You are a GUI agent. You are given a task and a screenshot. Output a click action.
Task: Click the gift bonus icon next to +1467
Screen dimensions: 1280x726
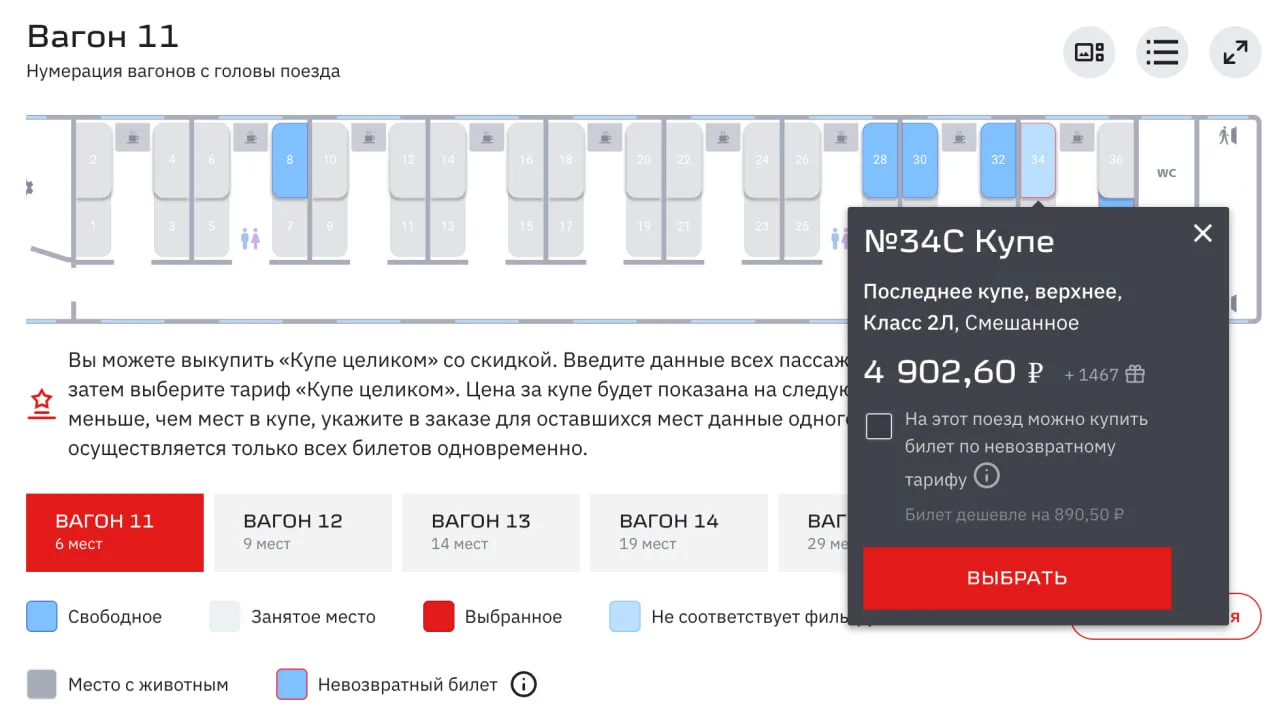pyautogui.click(x=1135, y=374)
